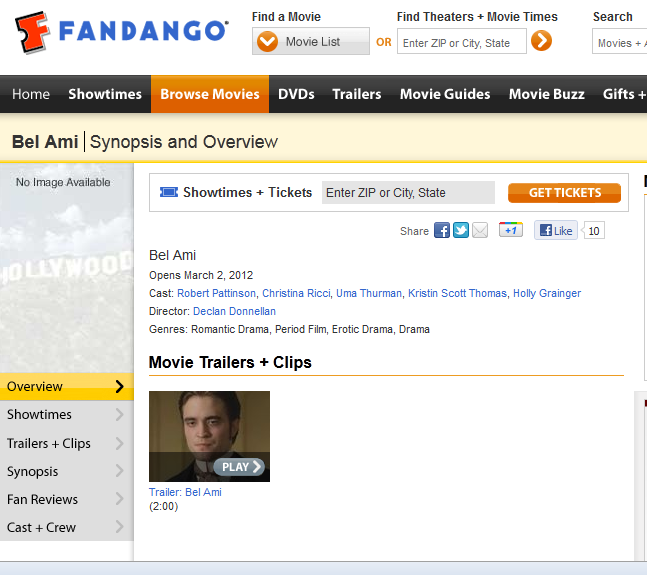647x575 pixels.
Task: Share via email envelope icon
Action: (480, 230)
